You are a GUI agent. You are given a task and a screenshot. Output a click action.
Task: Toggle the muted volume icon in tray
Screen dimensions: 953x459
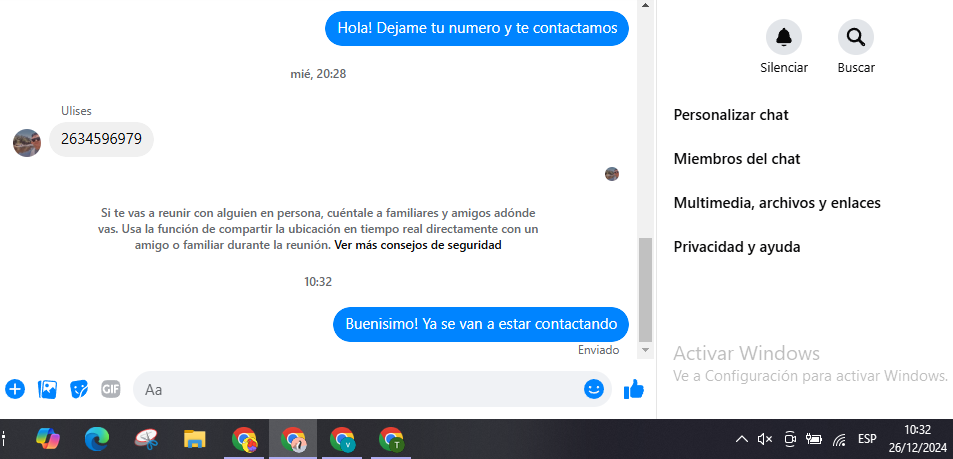point(765,439)
